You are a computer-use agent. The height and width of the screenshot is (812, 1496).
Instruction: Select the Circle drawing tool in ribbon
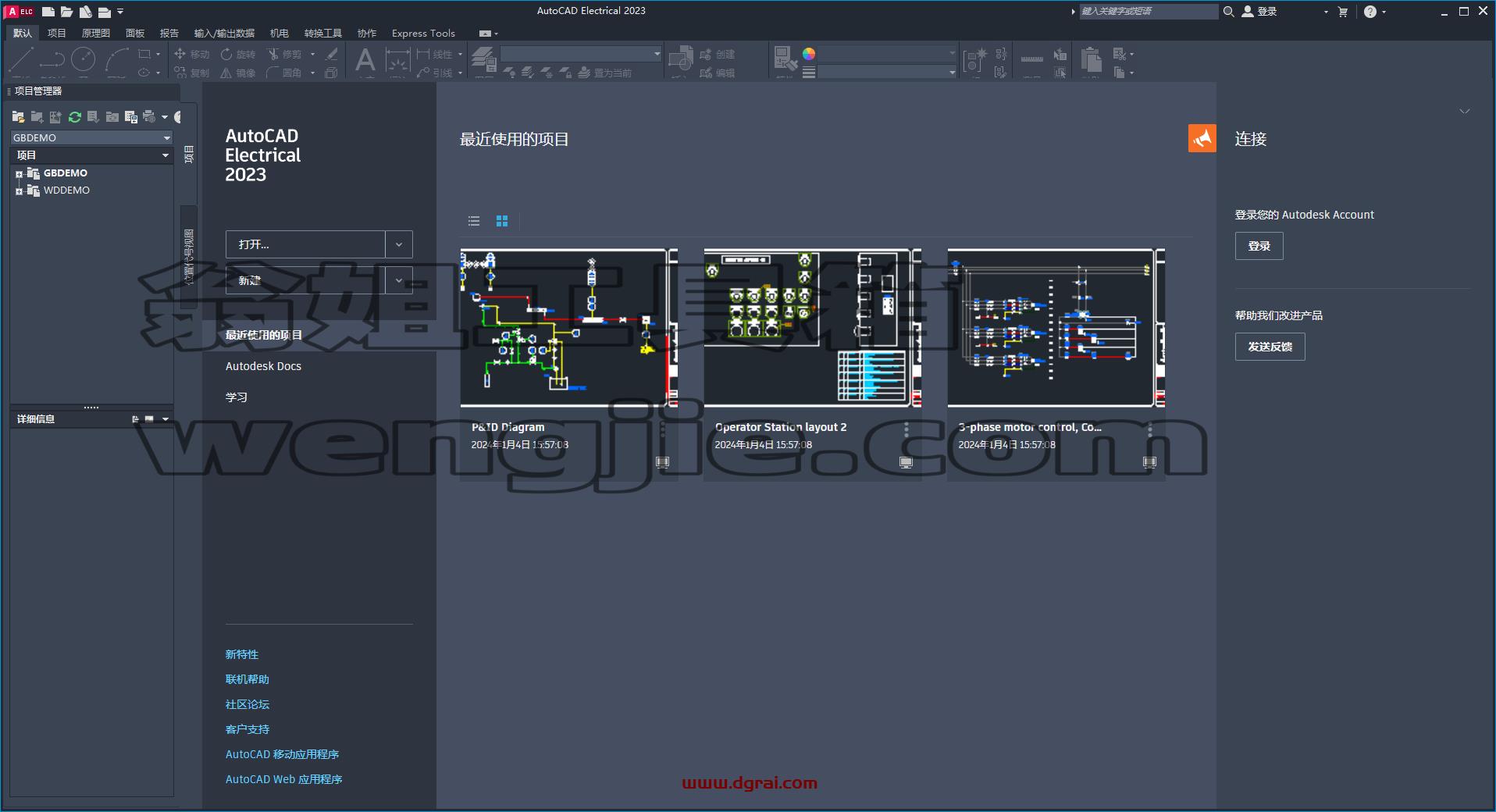click(x=83, y=59)
